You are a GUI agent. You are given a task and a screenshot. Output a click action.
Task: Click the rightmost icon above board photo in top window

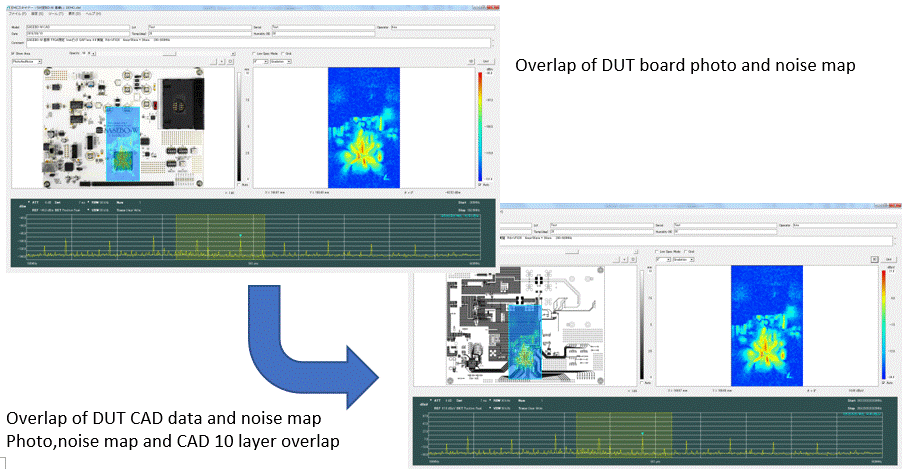tap(230, 61)
